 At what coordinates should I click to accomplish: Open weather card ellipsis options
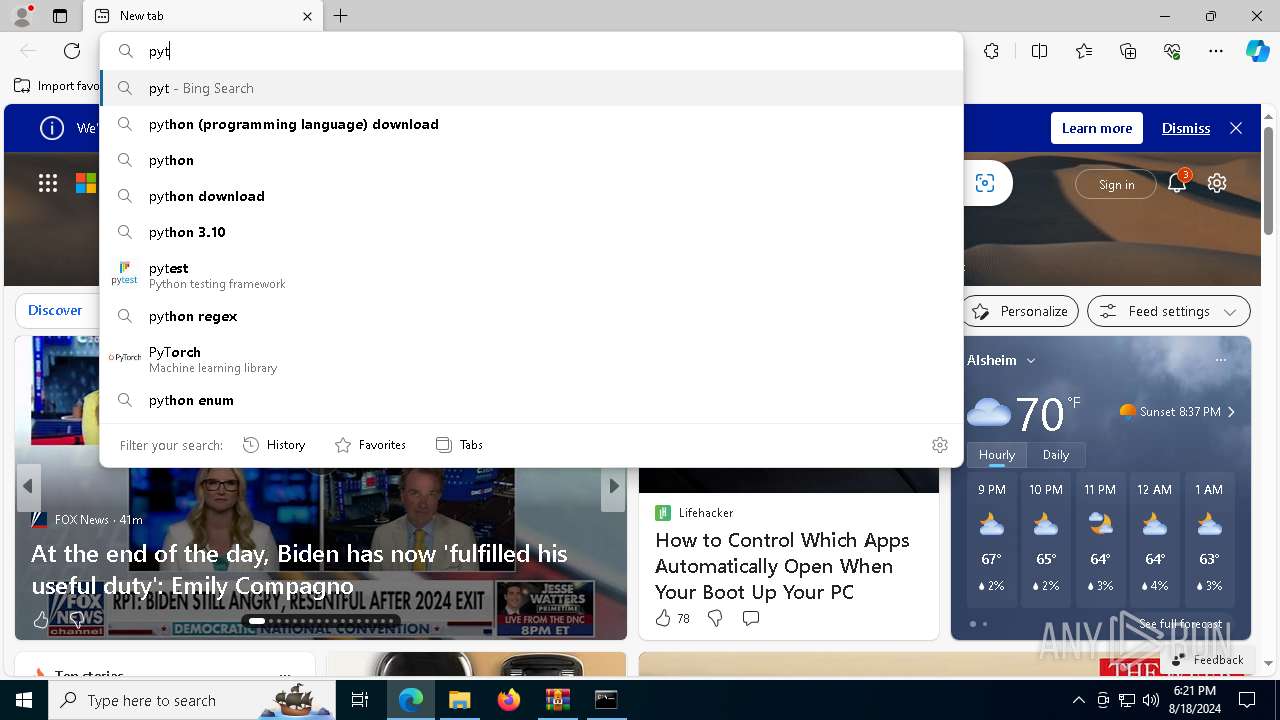pos(1220,360)
